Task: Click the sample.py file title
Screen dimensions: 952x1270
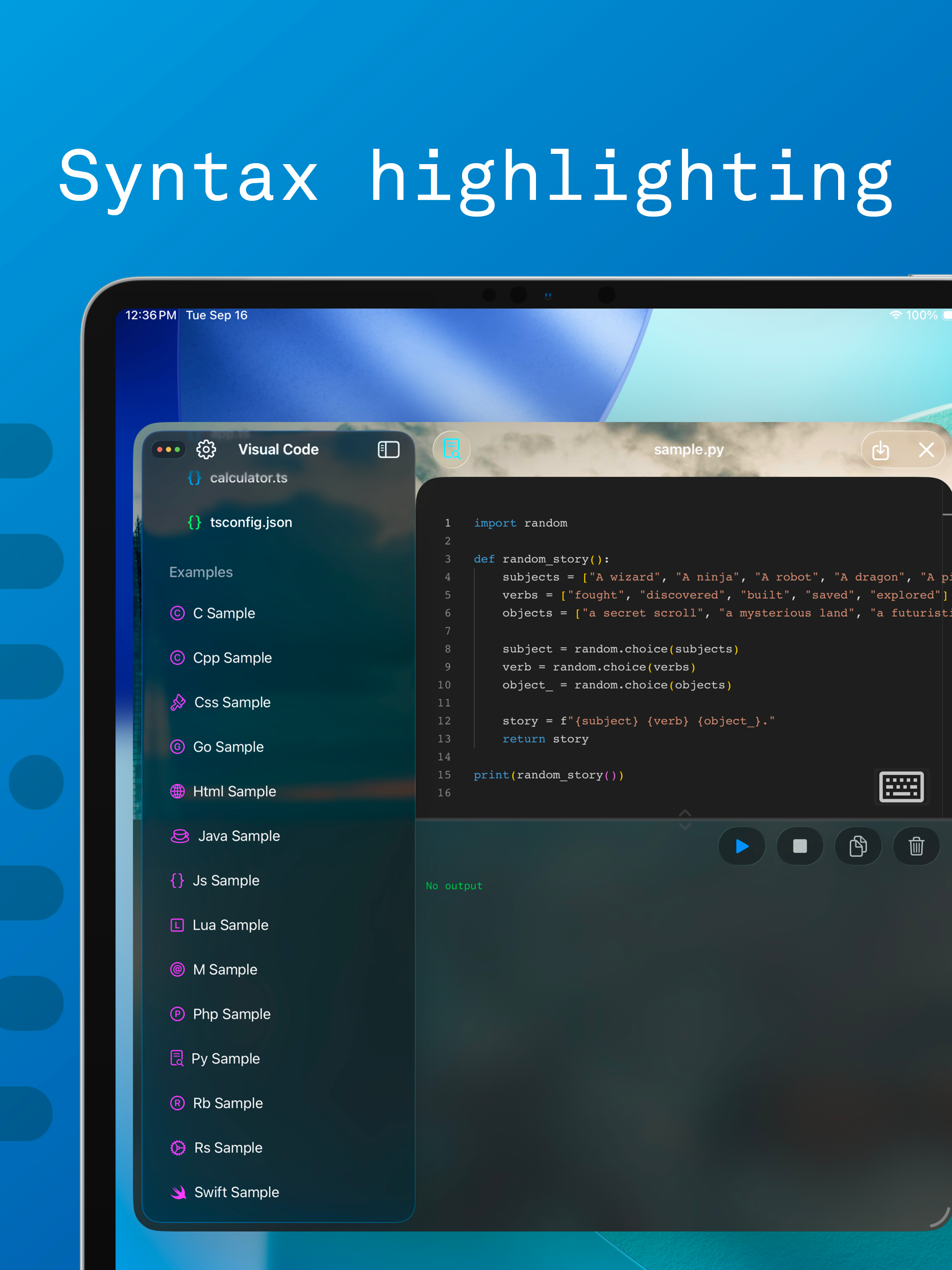Action: (688, 450)
